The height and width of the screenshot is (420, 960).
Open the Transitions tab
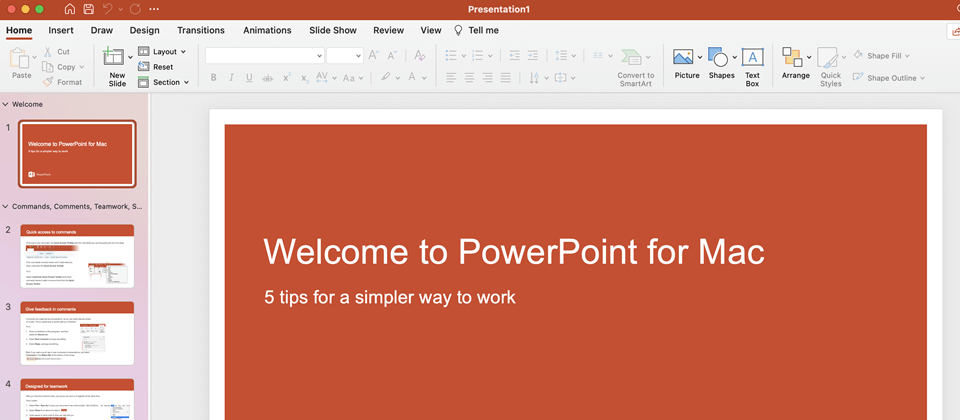click(201, 30)
